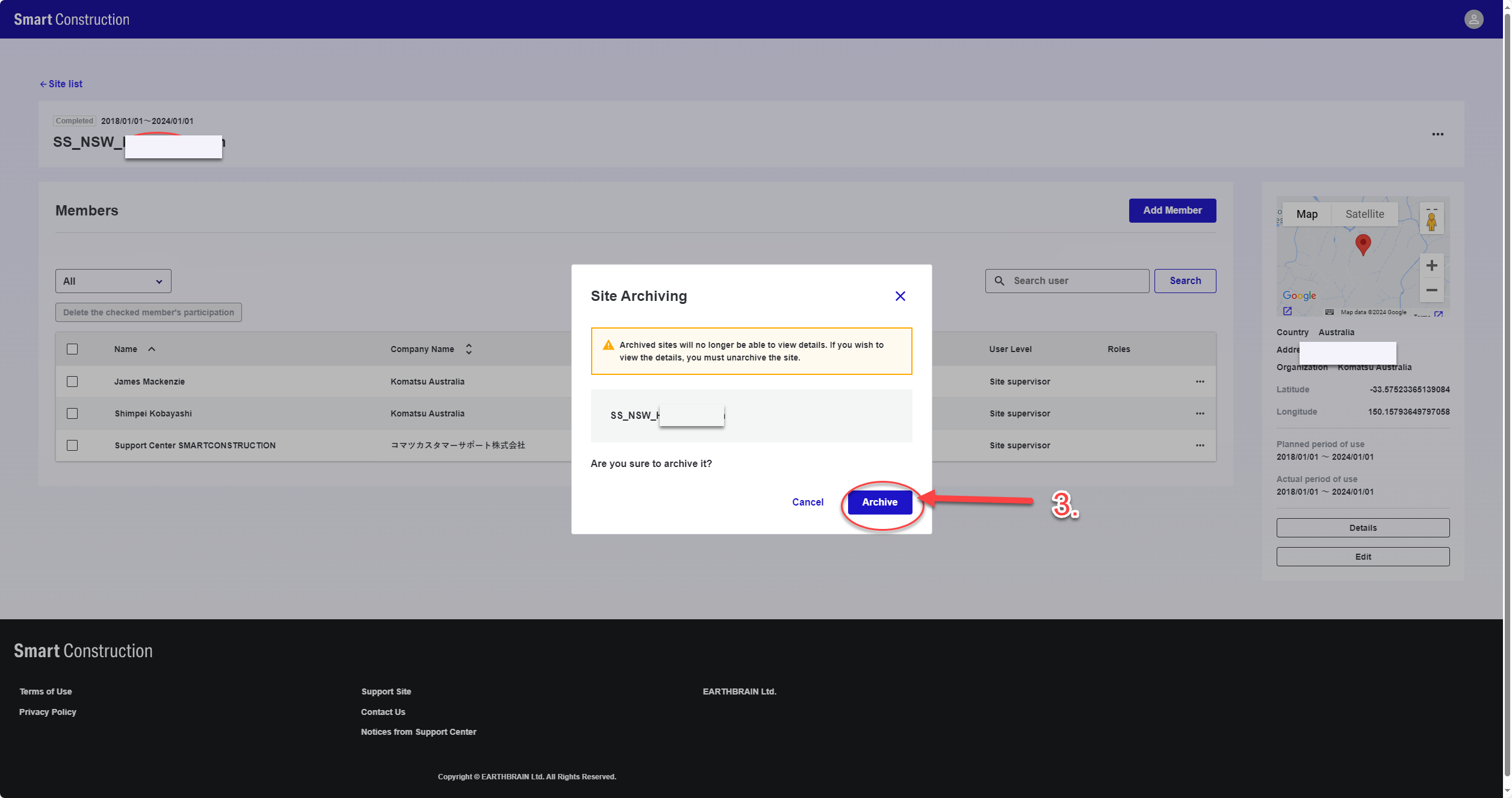Click the Roles column header
Image resolution: width=1512 pixels, height=798 pixels.
1118,349
